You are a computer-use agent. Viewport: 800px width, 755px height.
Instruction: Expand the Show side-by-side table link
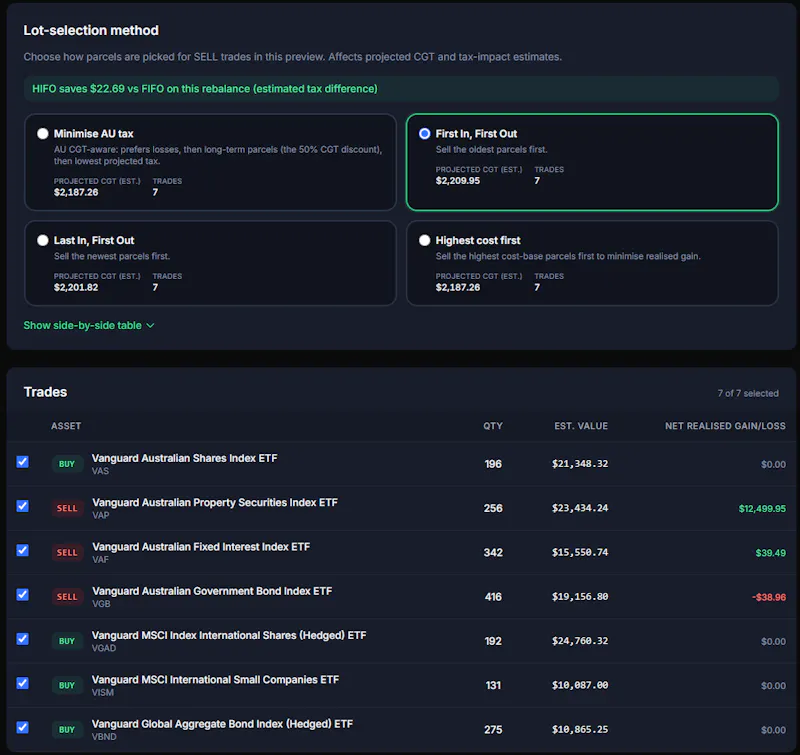89,325
